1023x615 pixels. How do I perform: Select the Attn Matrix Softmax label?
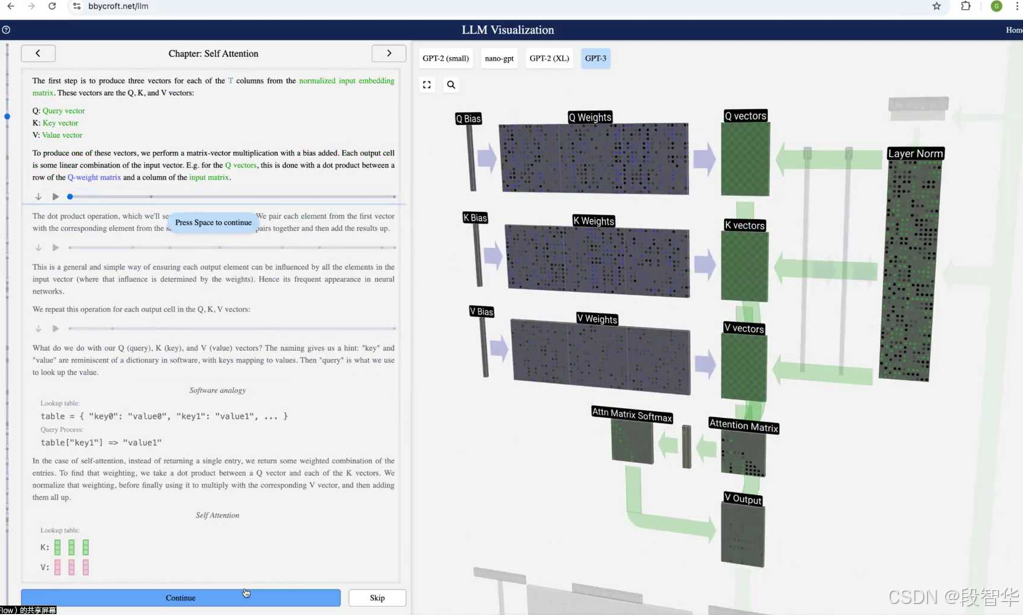click(x=632, y=415)
